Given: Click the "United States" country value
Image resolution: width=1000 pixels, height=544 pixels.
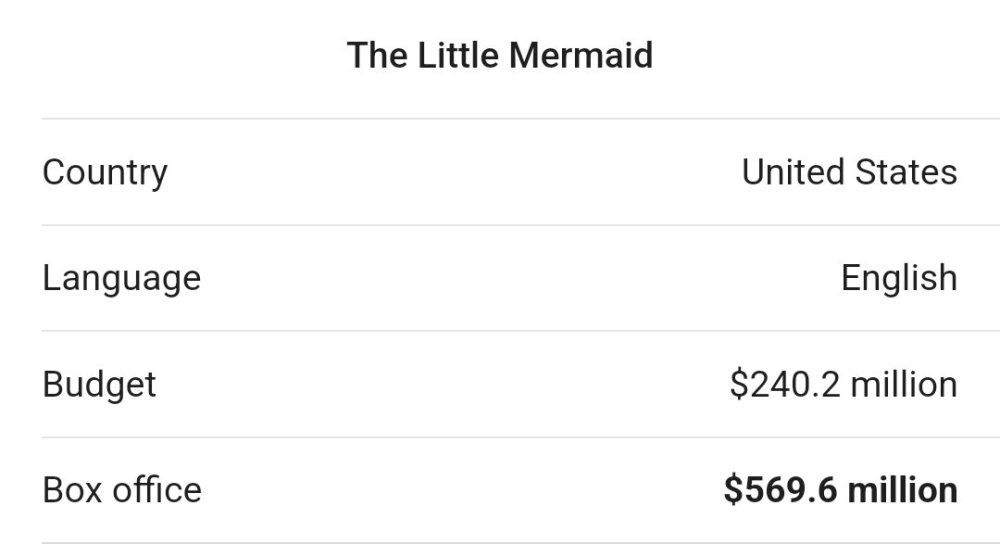Looking at the screenshot, I should 849,172.
